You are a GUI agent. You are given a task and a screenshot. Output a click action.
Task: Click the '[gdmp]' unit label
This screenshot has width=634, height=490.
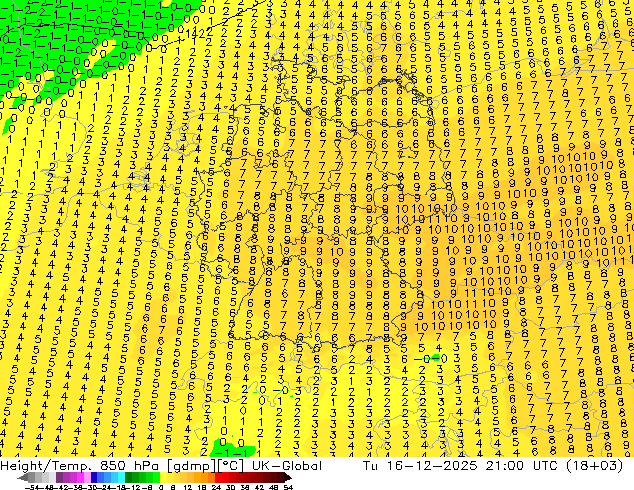[191, 466]
